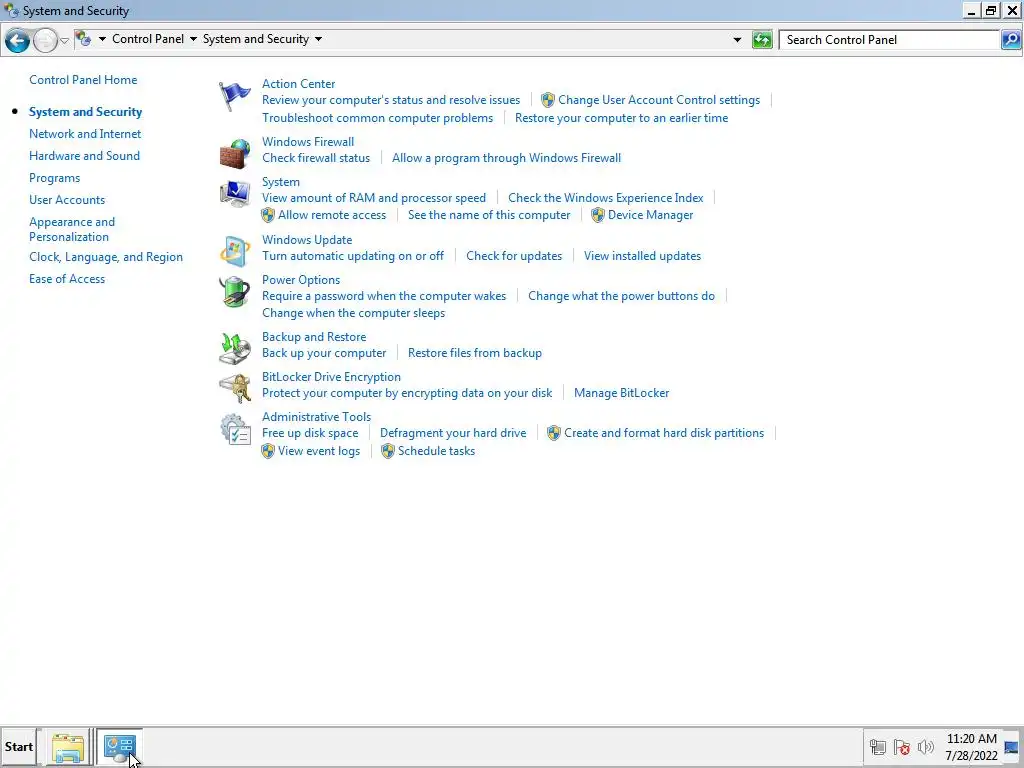The height and width of the screenshot is (768, 1024).
Task: Click the volume speaker tray icon
Action: pos(925,747)
